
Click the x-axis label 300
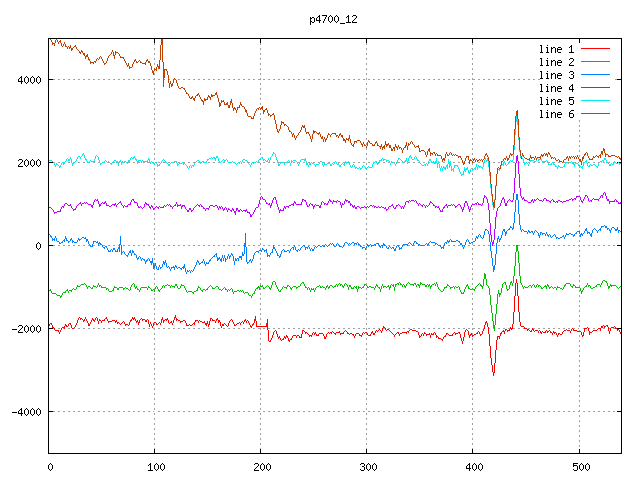click(368, 467)
